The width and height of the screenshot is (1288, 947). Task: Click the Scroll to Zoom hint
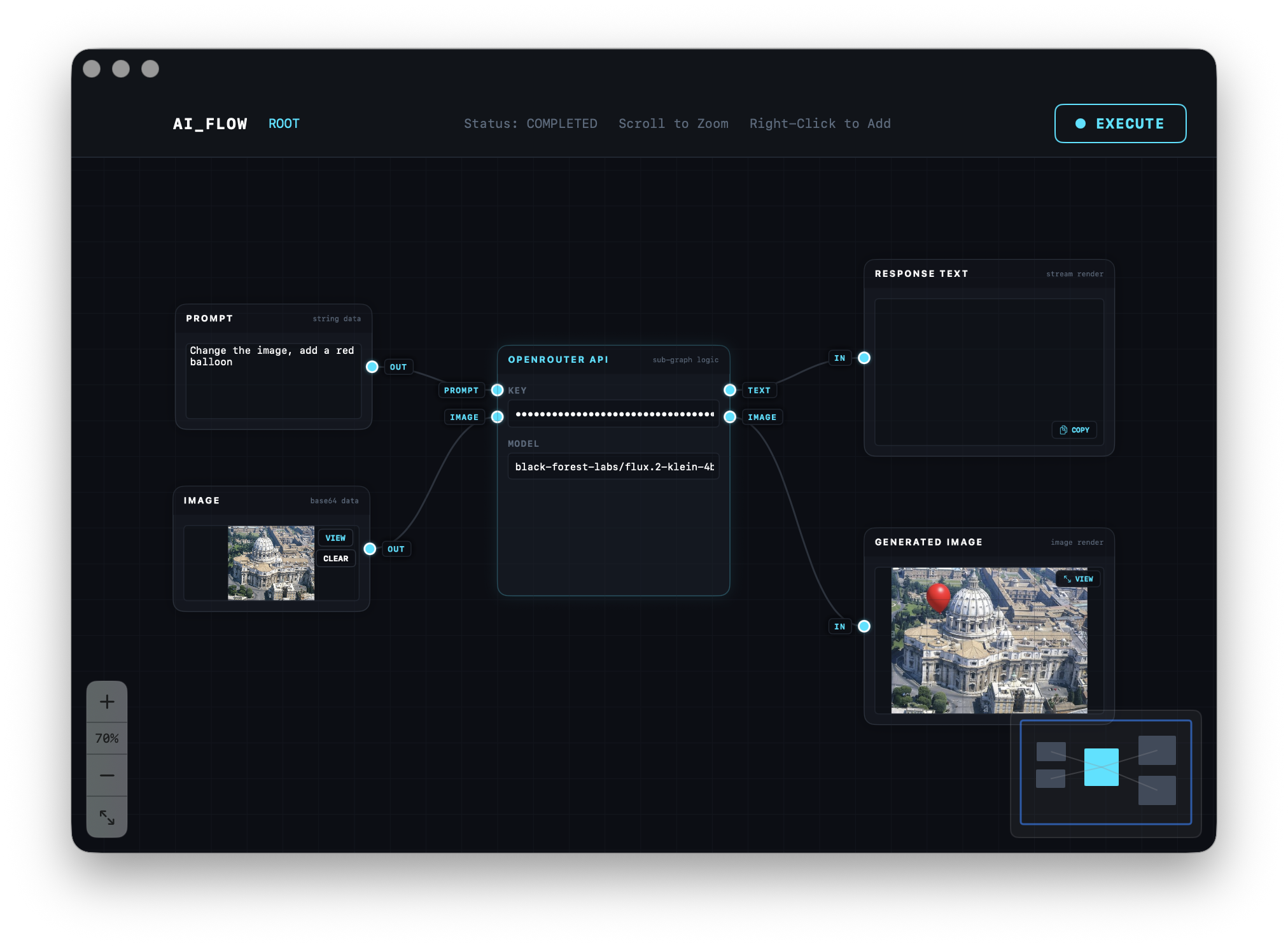point(673,123)
